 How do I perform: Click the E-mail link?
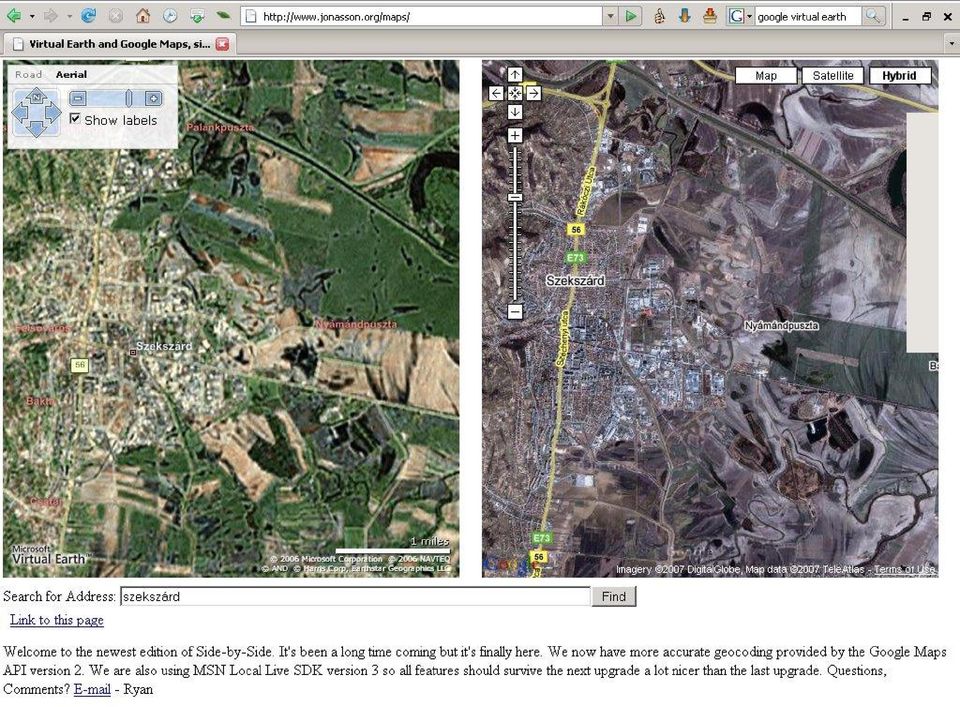pos(92,689)
